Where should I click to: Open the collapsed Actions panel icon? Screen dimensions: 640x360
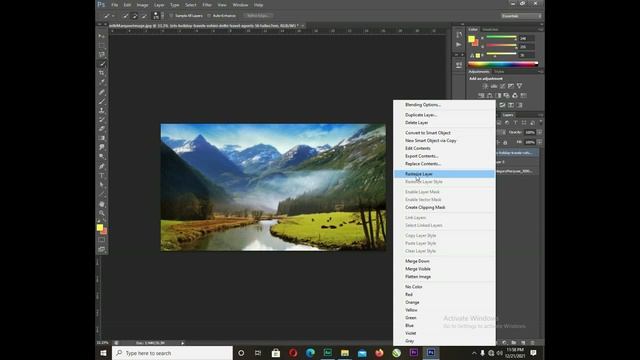[x=459, y=44]
